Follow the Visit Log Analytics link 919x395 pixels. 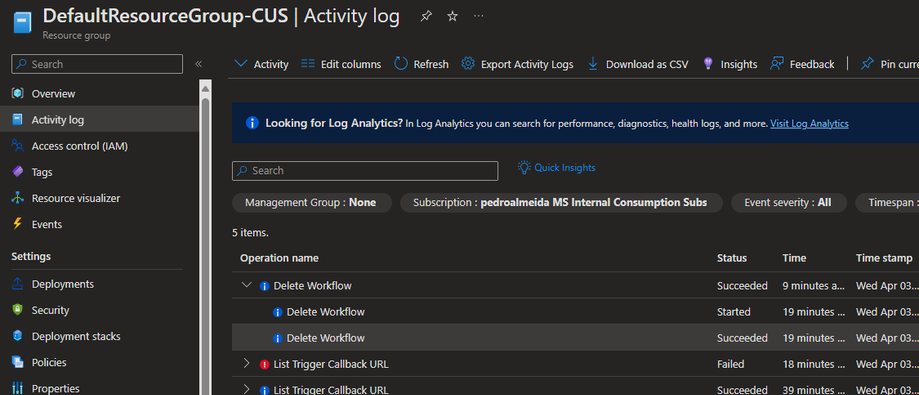coord(809,123)
